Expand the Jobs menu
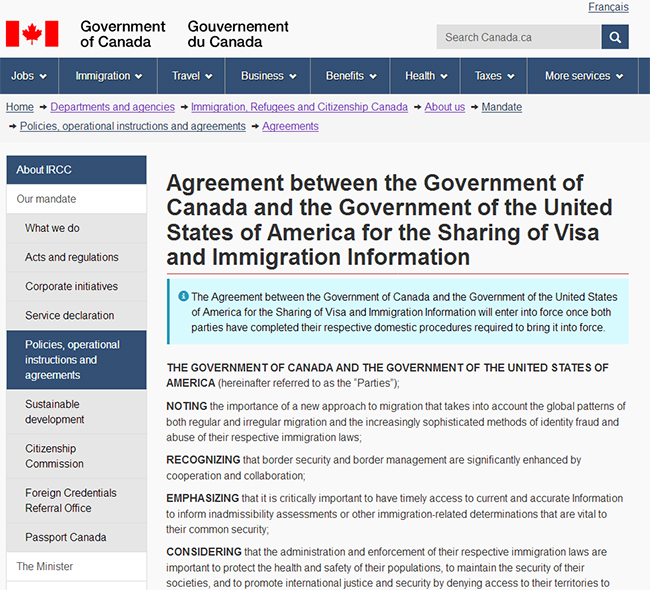650x590 pixels. 29,76
